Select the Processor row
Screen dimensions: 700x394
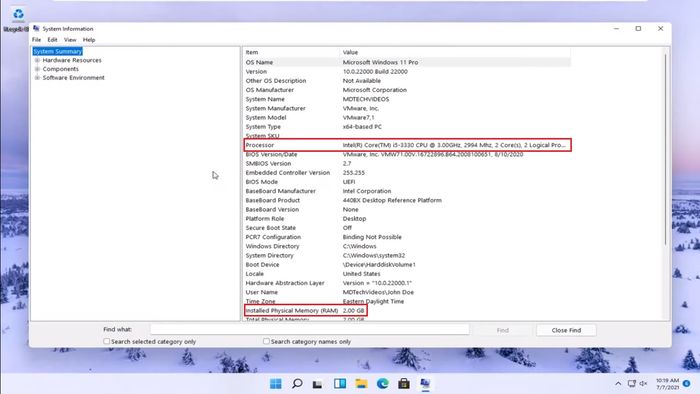click(x=407, y=145)
